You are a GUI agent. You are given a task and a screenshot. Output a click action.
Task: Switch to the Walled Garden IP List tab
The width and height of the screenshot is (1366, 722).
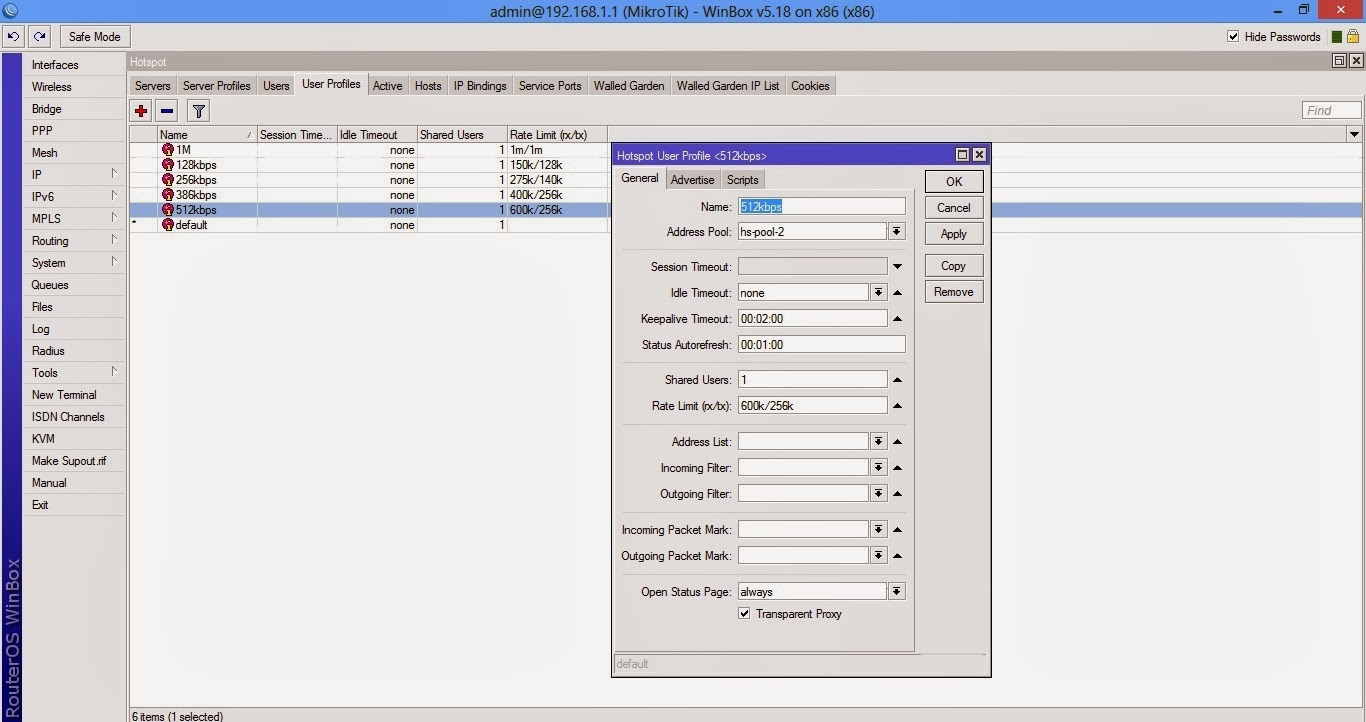728,86
